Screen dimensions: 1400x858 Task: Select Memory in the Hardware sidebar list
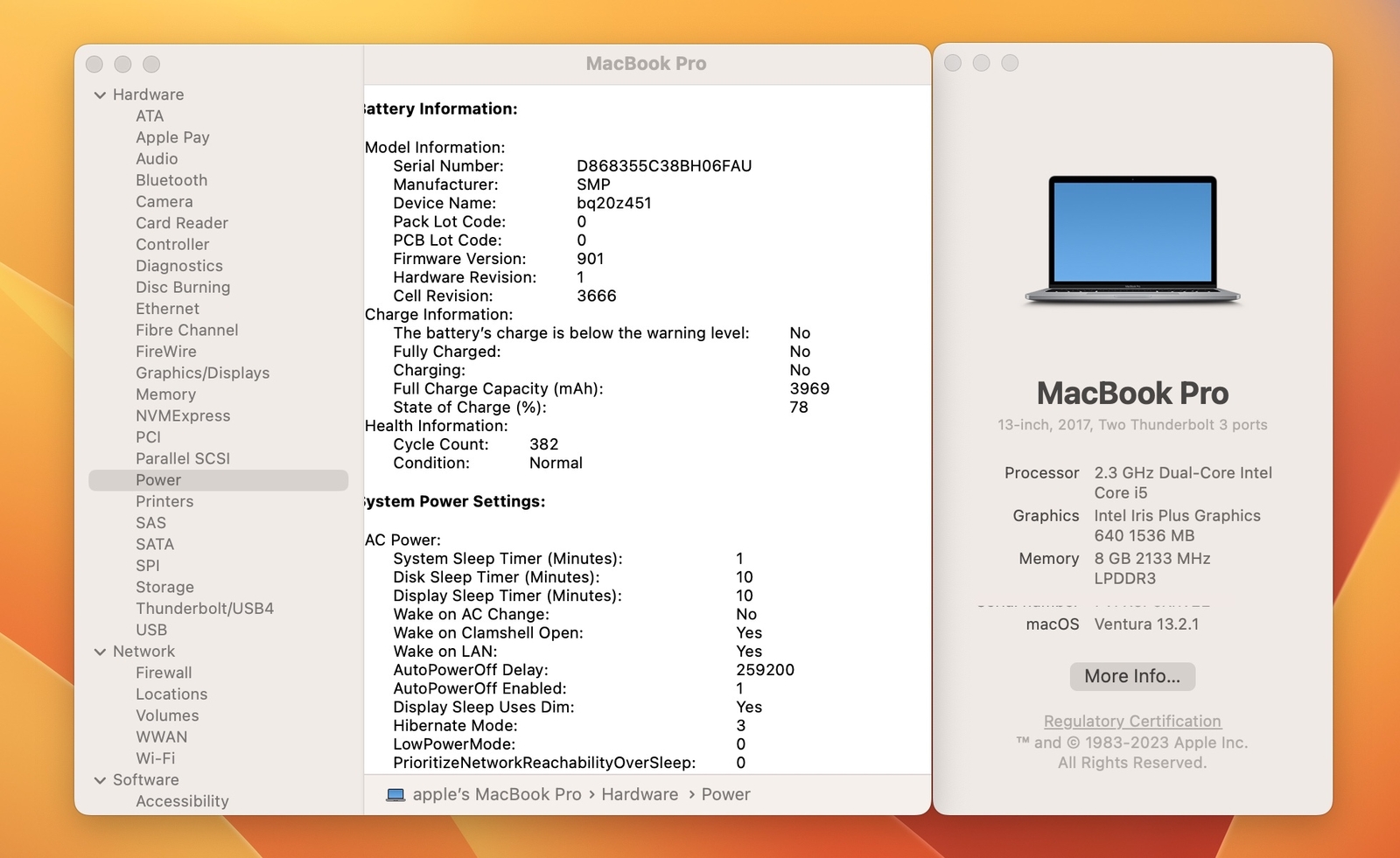point(165,394)
